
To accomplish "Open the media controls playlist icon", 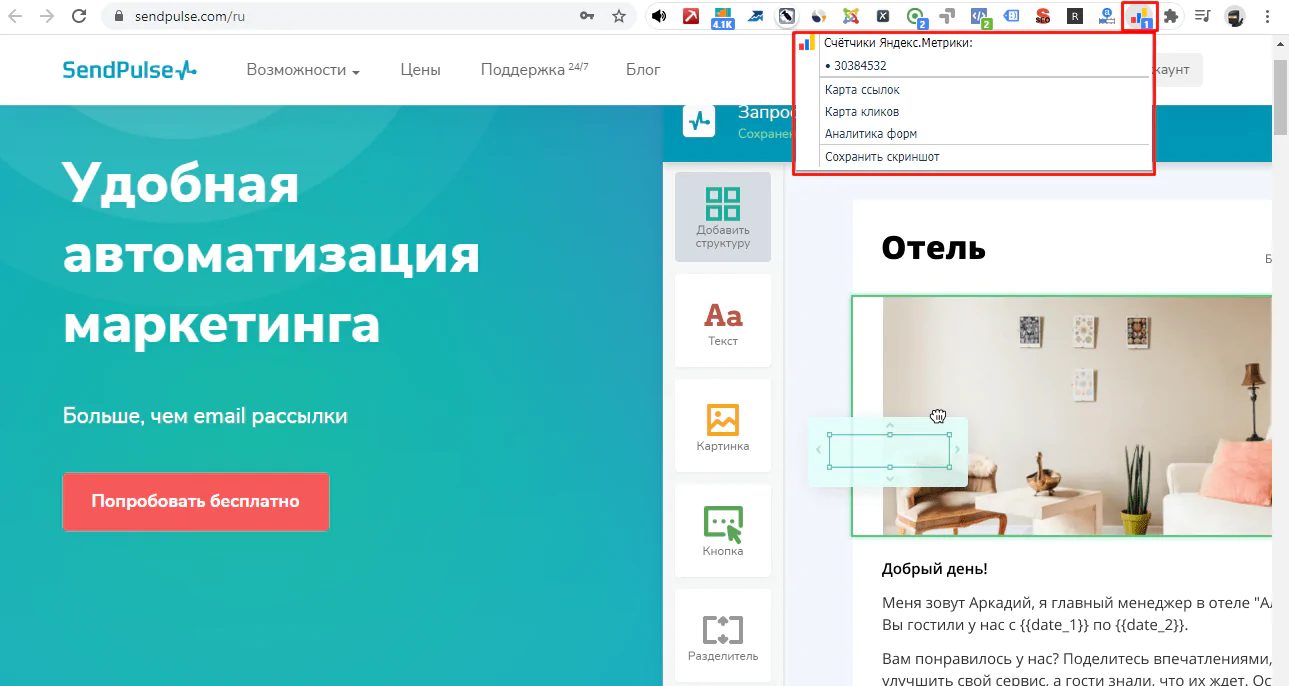I will (x=1203, y=16).
